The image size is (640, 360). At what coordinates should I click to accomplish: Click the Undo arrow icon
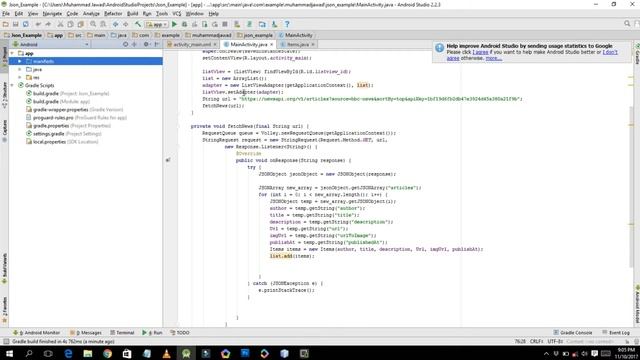point(38,24)
